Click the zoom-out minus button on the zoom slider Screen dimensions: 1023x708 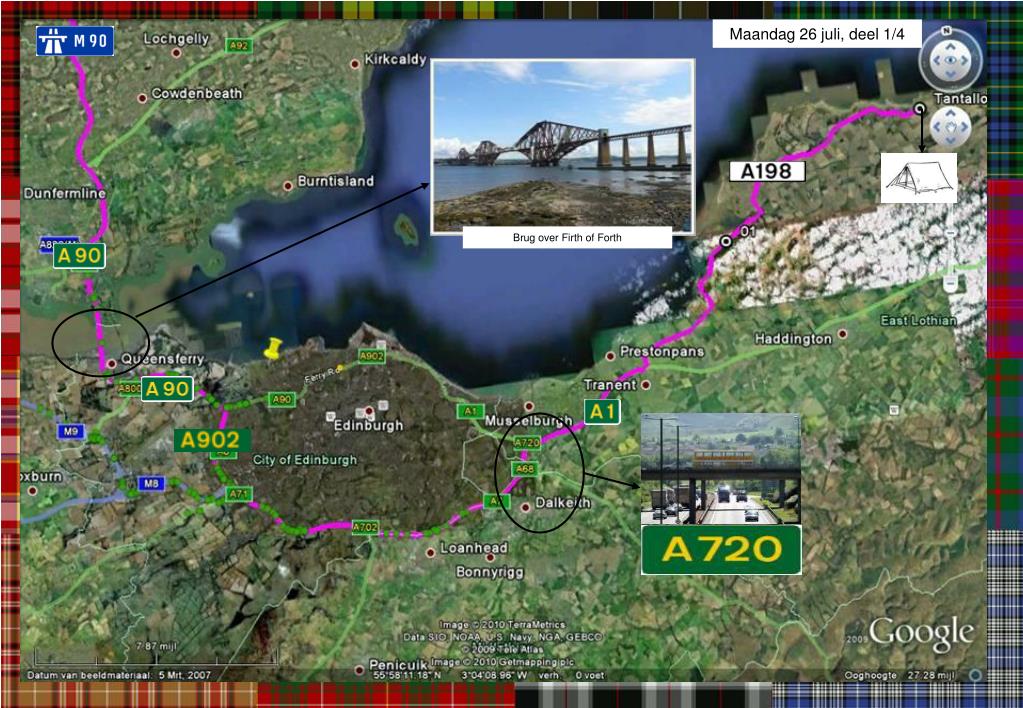951,283
